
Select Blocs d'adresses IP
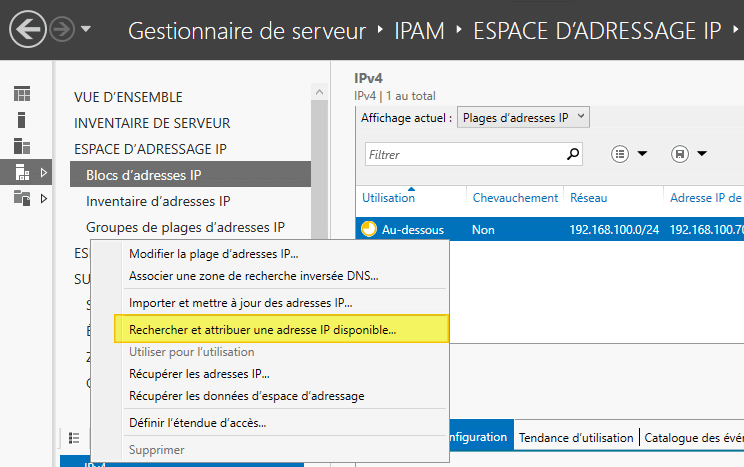[190, 174]
